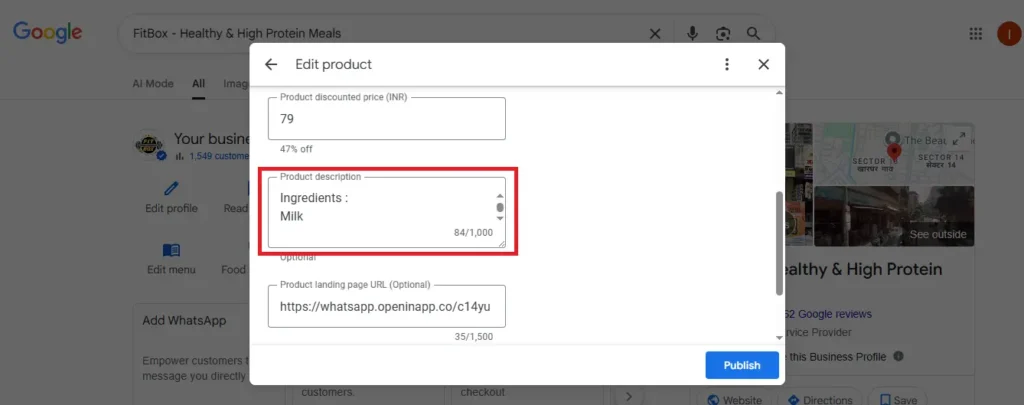This screenshot has width=1024, height=405.
Task: Select the All search tab
Action: pyautogui.click(x=199, y=84)
